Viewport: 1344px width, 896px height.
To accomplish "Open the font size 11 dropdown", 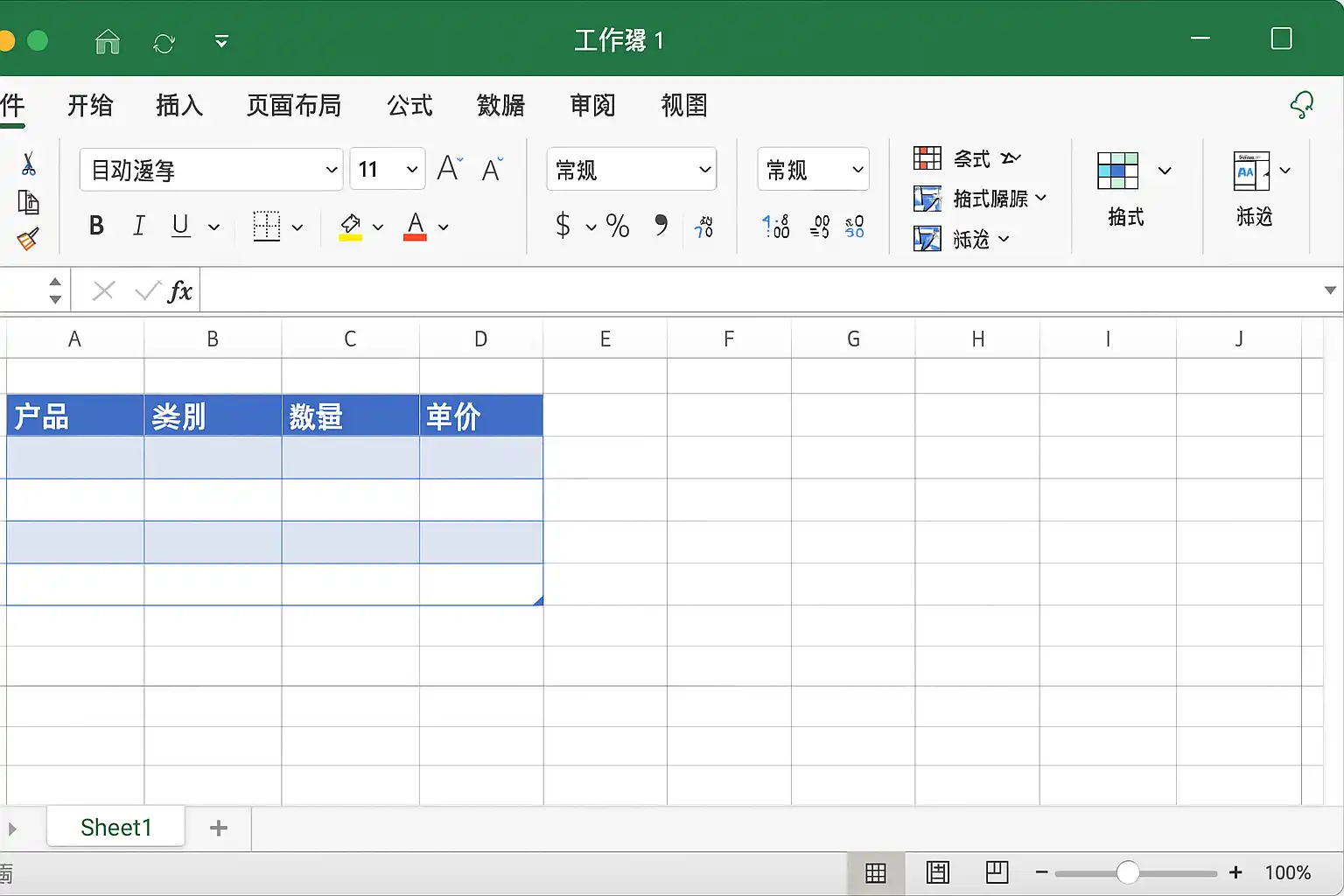I will 388,169.
